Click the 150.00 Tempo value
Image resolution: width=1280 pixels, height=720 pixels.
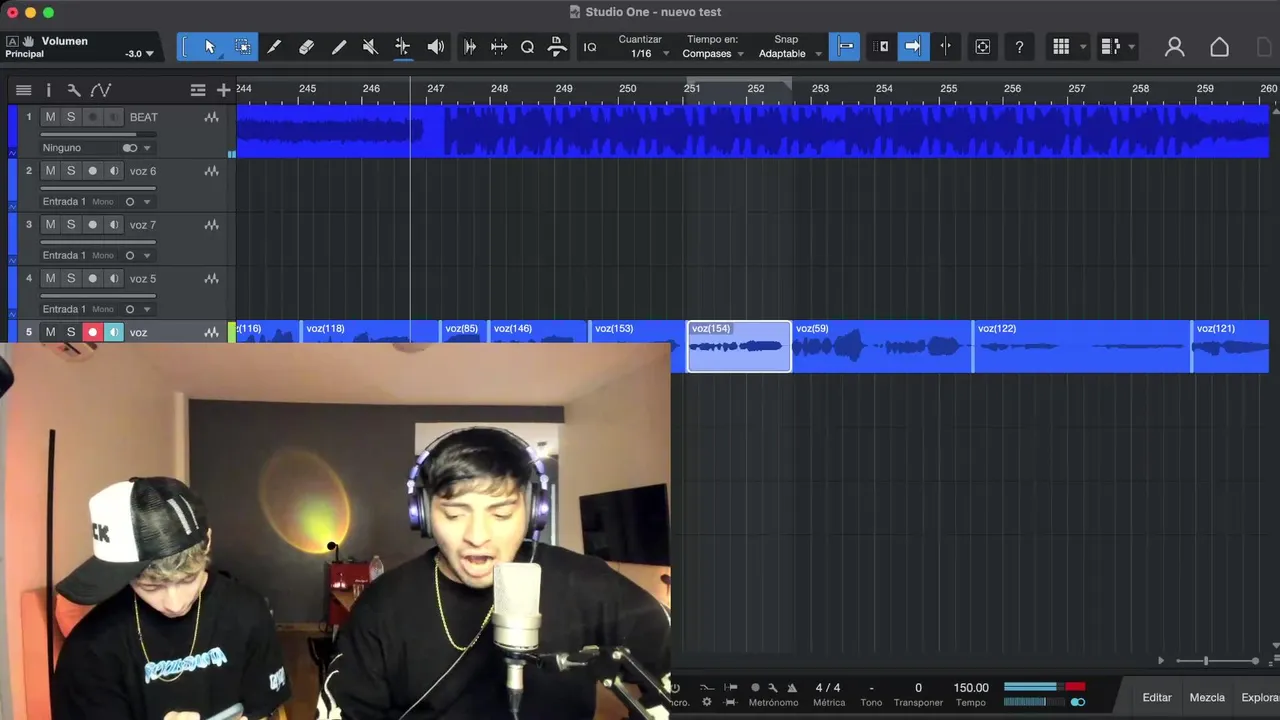pyautogui.click(x=971, y=688)
